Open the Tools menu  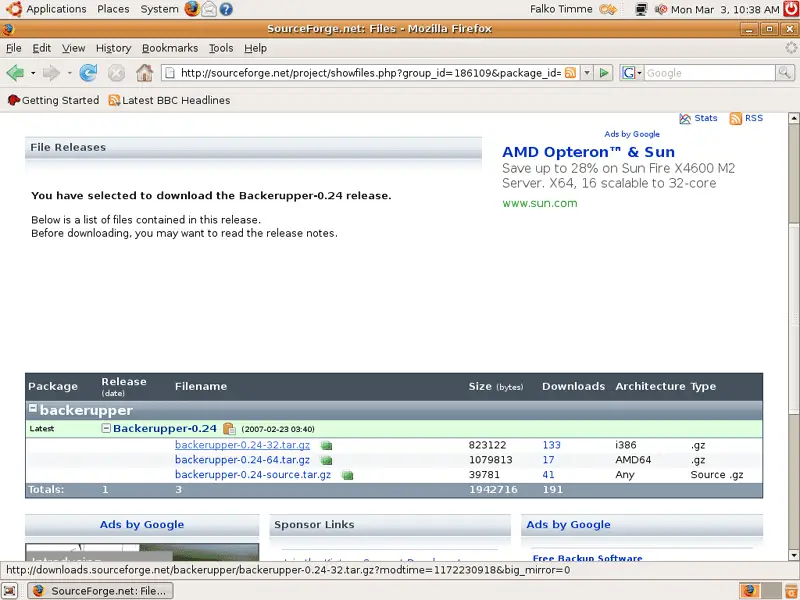click(x=221, y=48)
